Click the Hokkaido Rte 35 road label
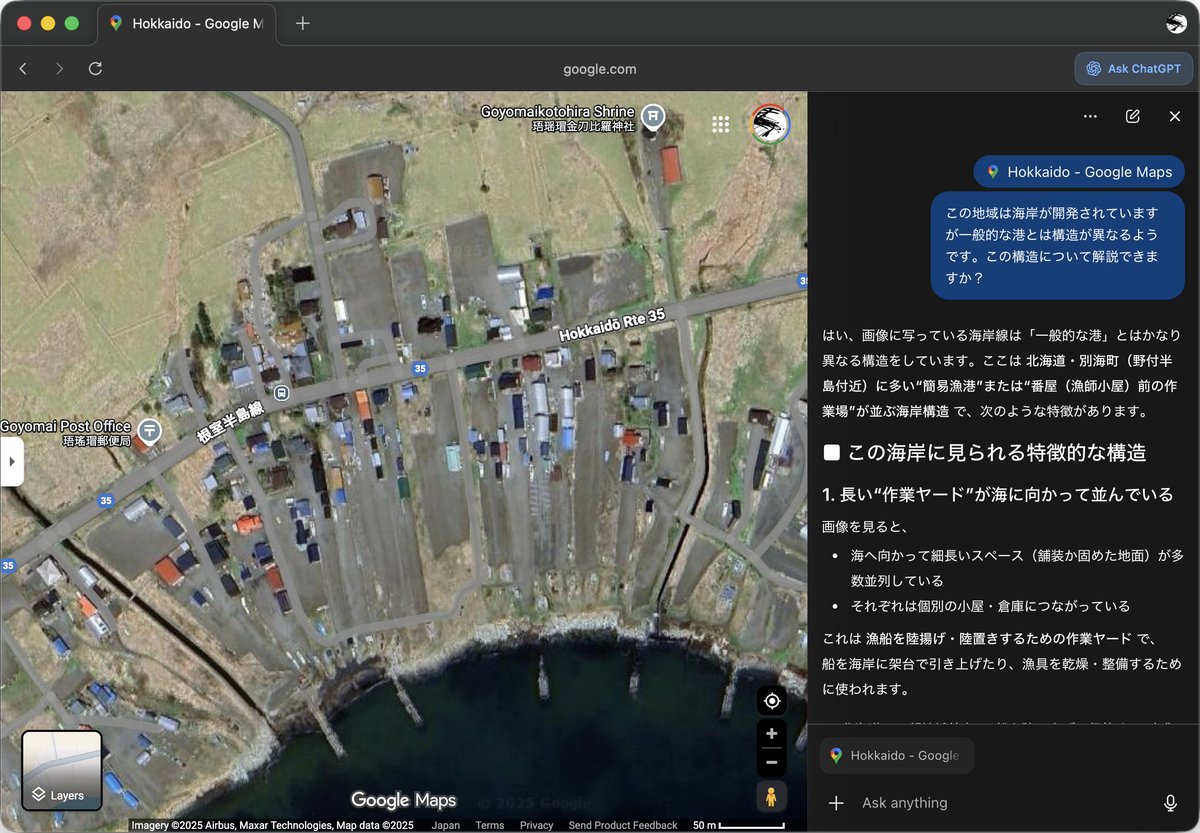This screenshot has width=1200, height=833. click(x=612, y=326)
